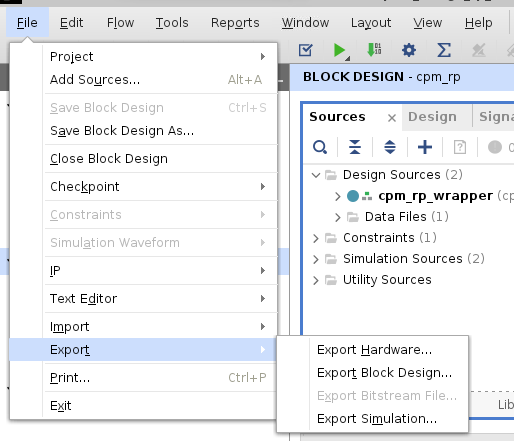This screenshot has width=514, height=441.
Task: Click the blue plus Add Sources icon
Action: pyautogui.click(x=425, y=147)
